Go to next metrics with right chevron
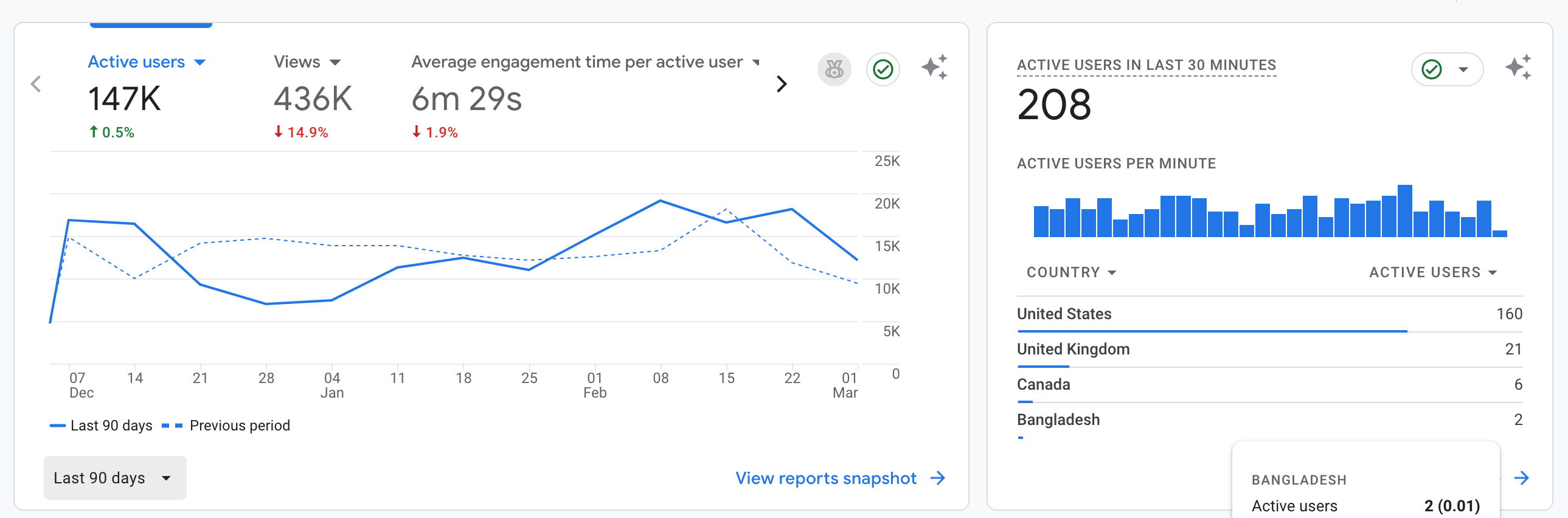The width and height of the screenshot is (1568, 518). [x=782, y=84]
